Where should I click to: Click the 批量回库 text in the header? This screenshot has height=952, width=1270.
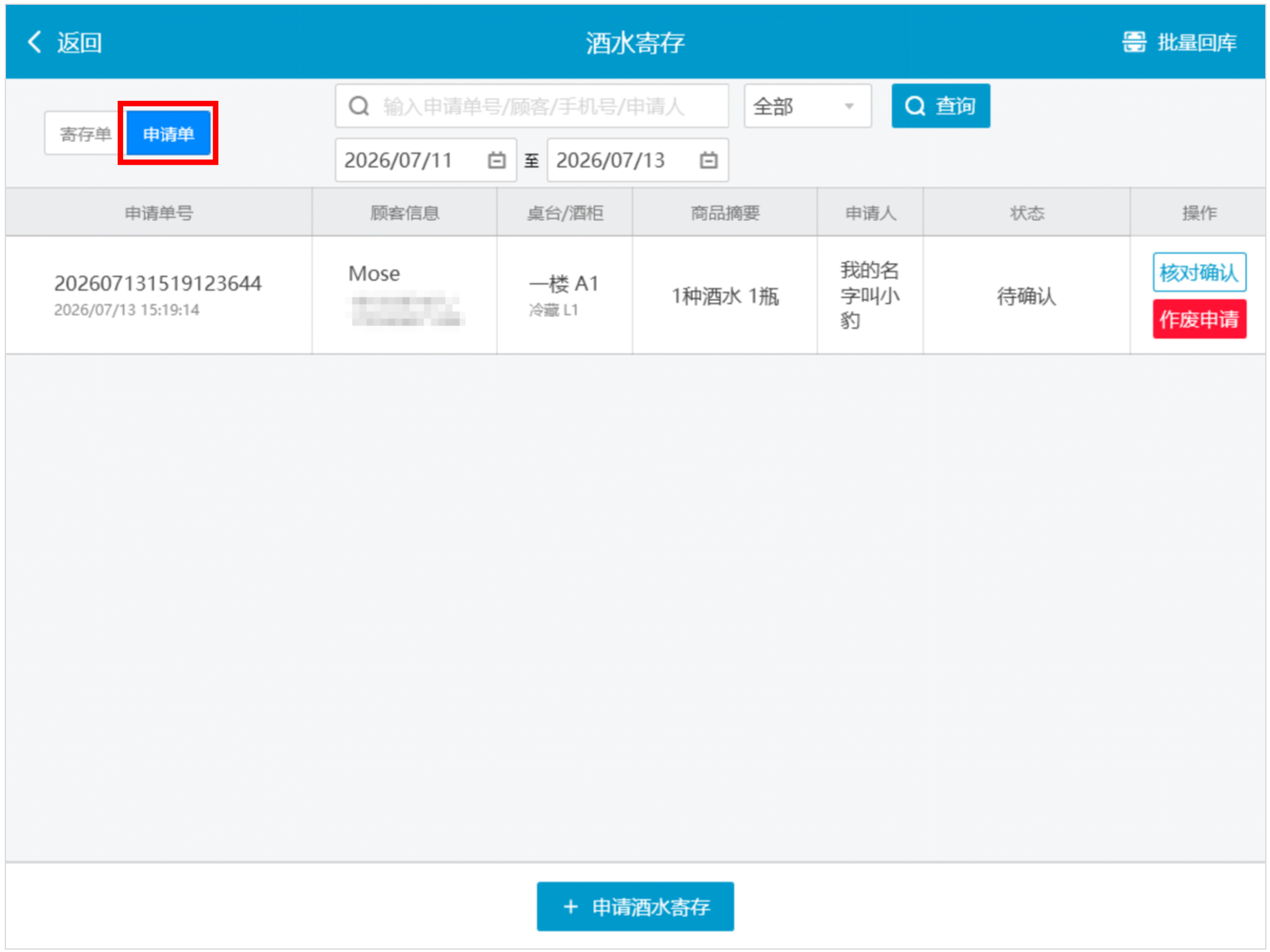(1197, 42)
